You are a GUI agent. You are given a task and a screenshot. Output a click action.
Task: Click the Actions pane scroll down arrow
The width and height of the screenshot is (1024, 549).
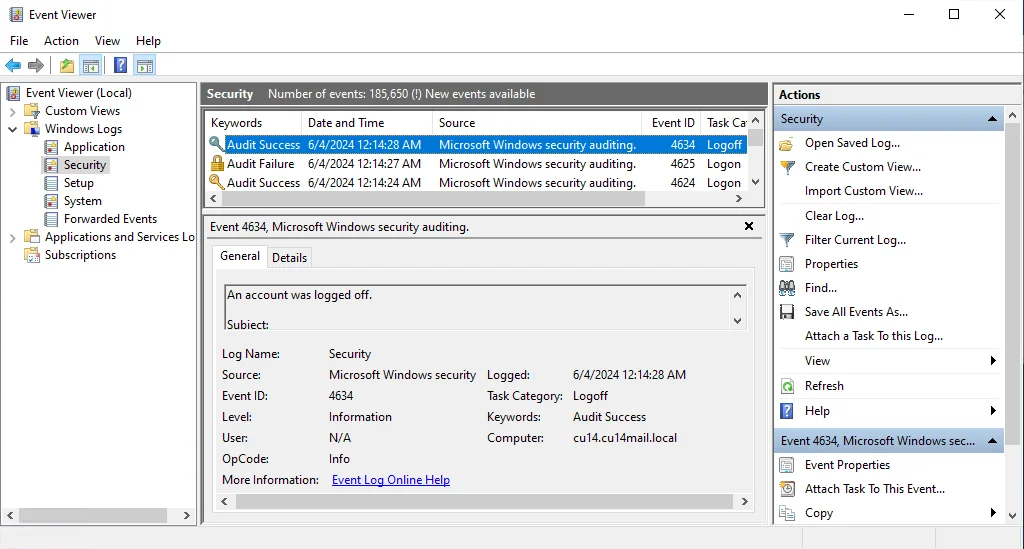pos(1012,516)
